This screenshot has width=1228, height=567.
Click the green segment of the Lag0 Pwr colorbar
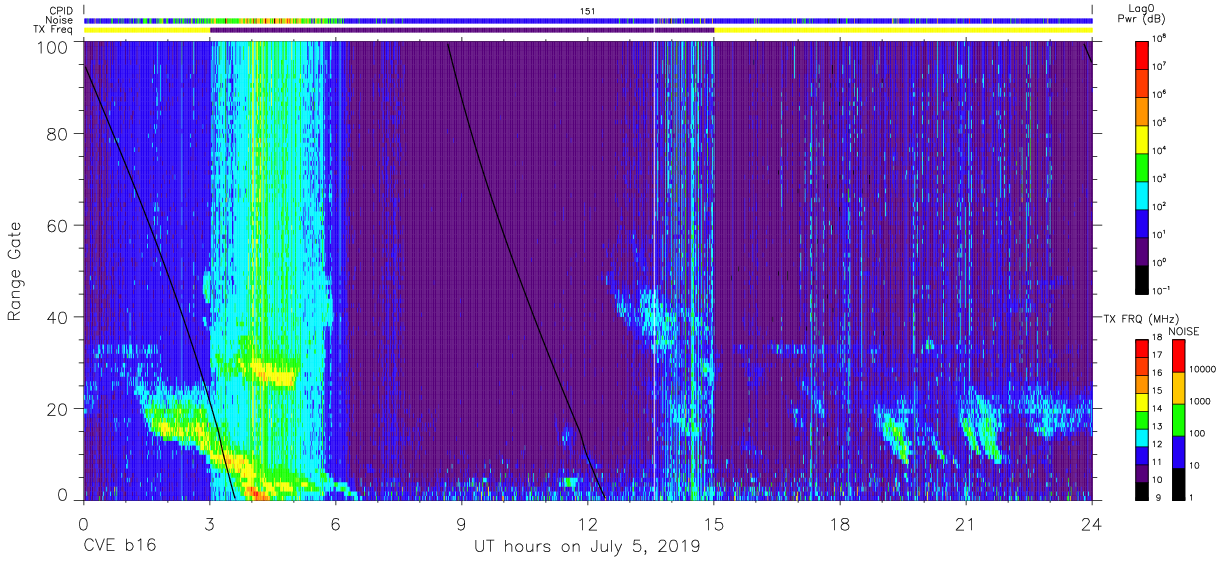pyautogui.click(x=1144, y=165)
